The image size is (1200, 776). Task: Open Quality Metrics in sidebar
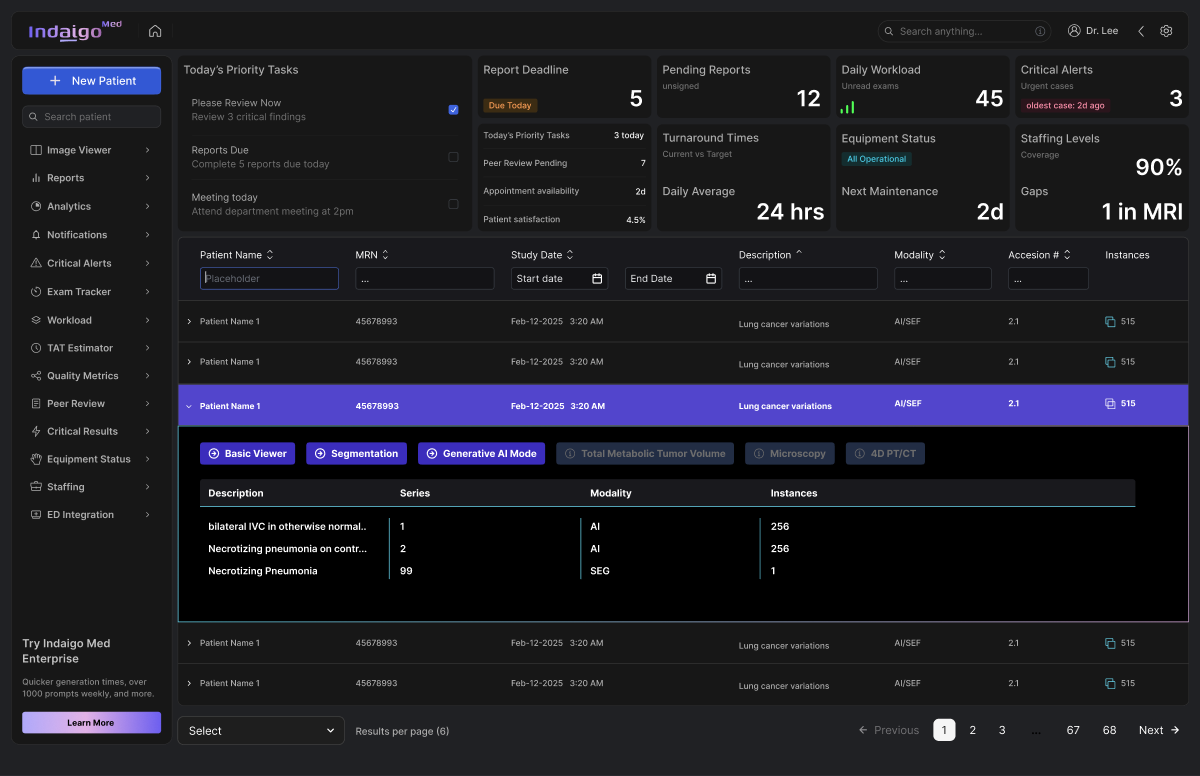(91, 376)
